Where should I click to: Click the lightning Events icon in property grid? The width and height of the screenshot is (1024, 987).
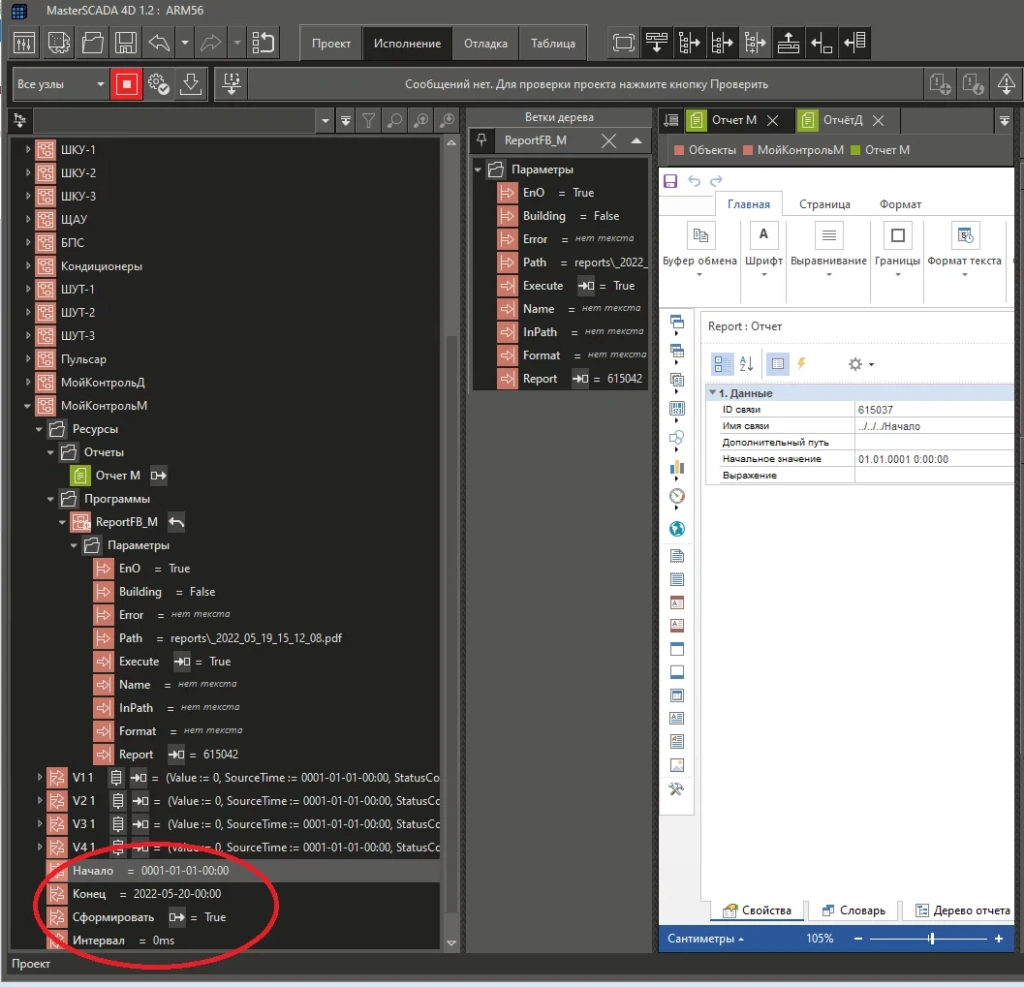click(801, 364)
